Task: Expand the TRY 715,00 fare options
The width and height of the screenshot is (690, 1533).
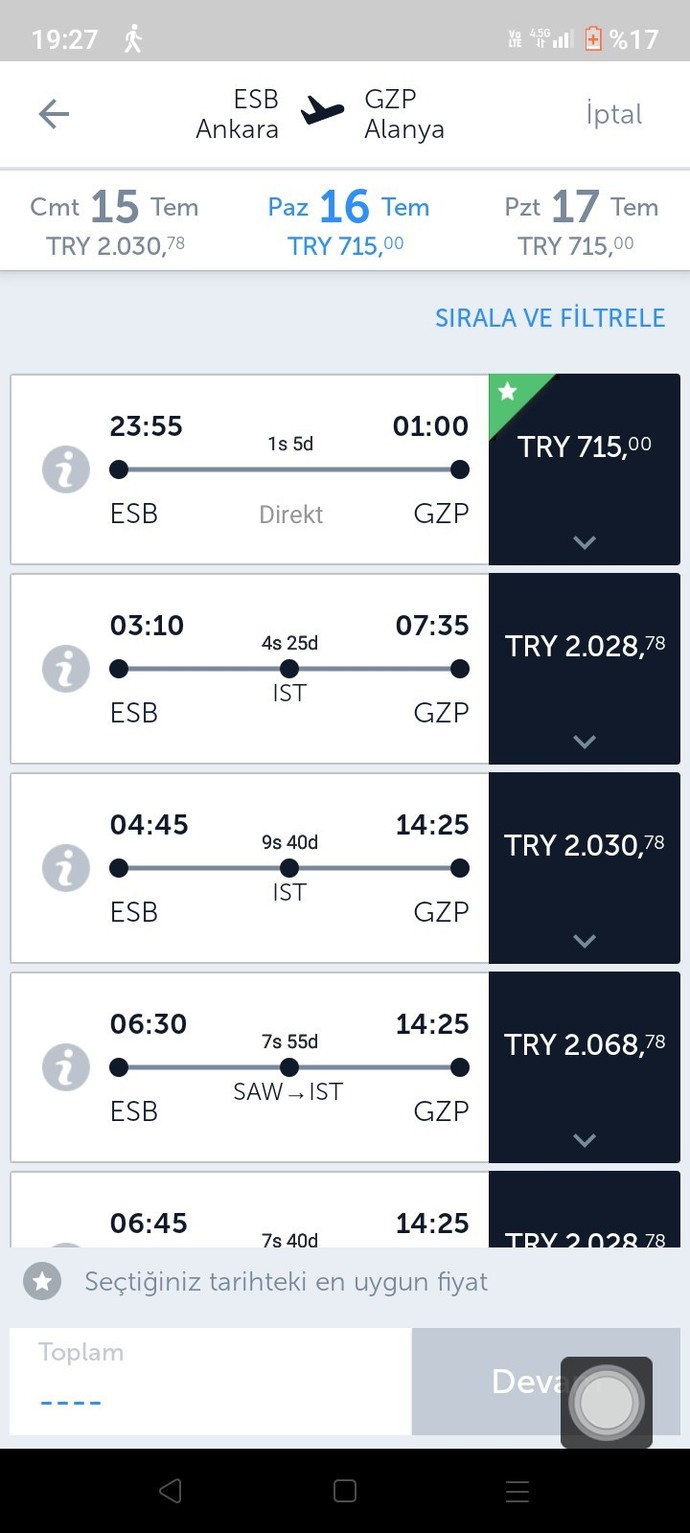Action: coord(584,469)
